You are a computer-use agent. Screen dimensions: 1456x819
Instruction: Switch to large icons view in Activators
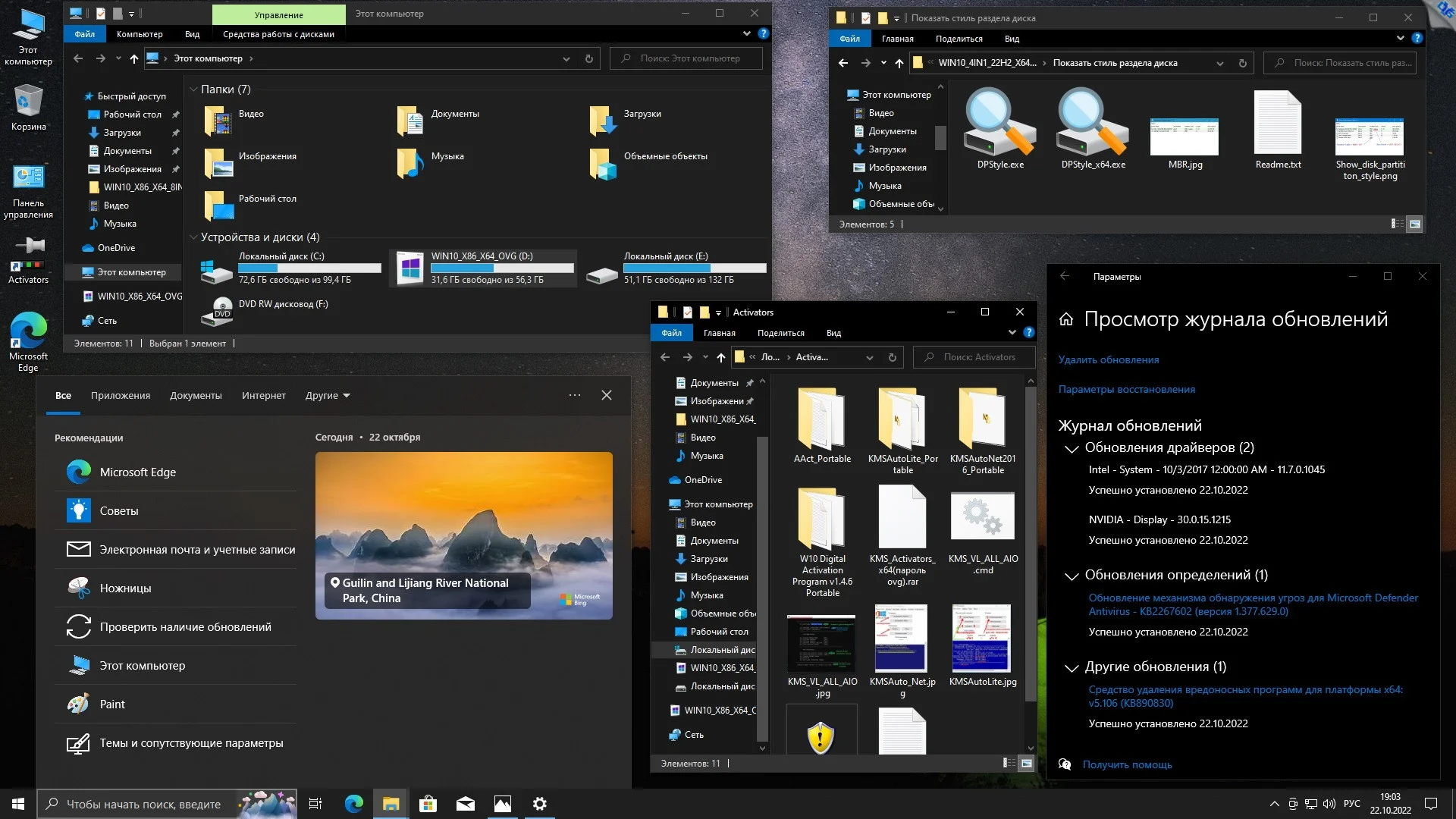tap(1027, 763)
